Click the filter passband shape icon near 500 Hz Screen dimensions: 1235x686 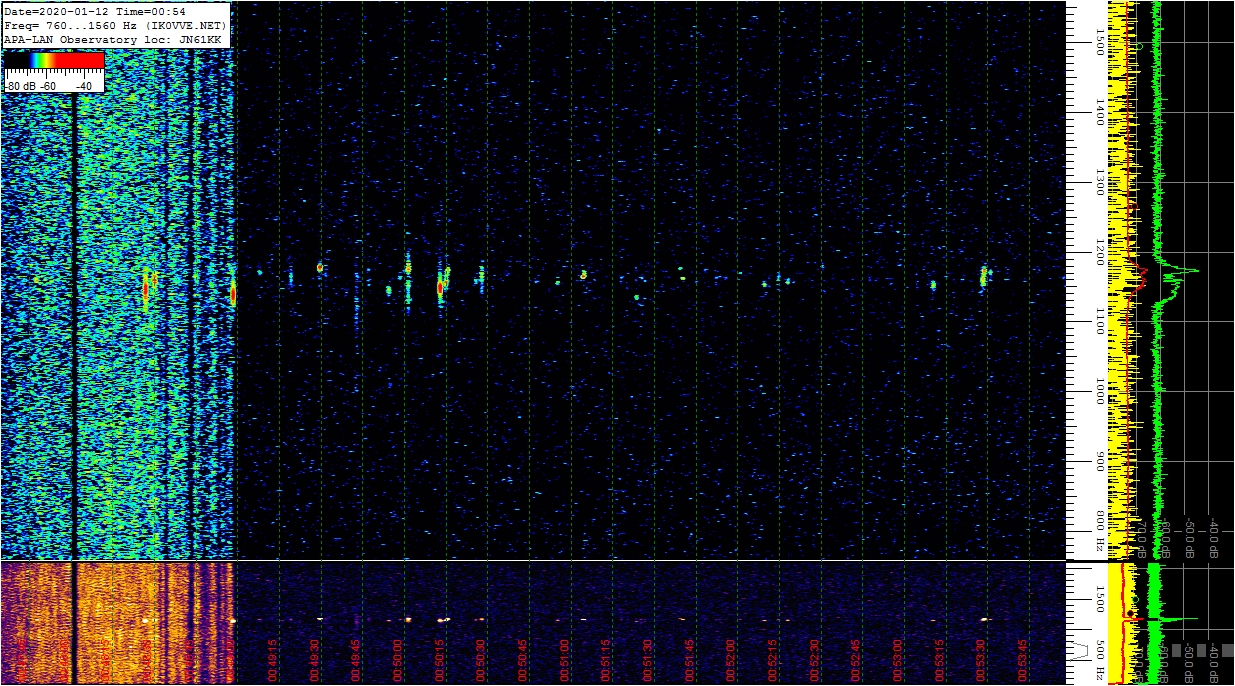click(x=1080, y=650)
